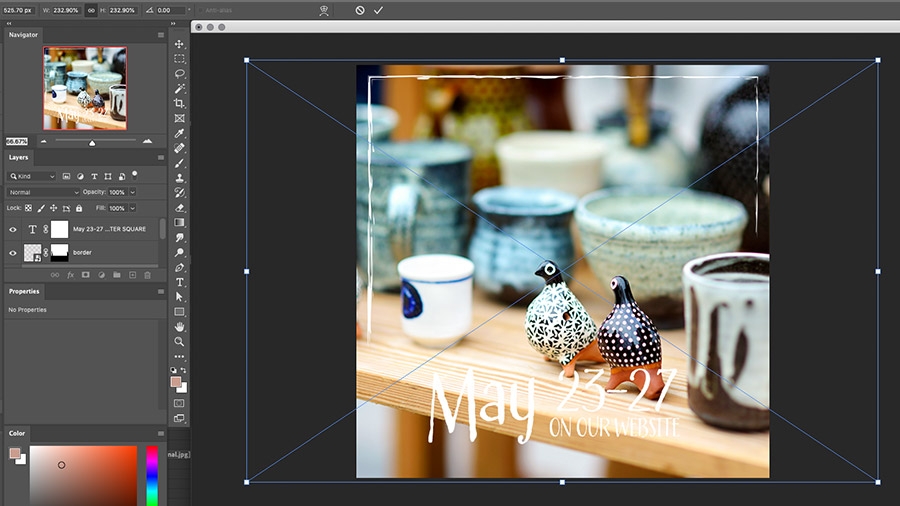Click the hue spectrum strip in Color
Viewport: 900px width, 506px height.
[x=152, y=476]
